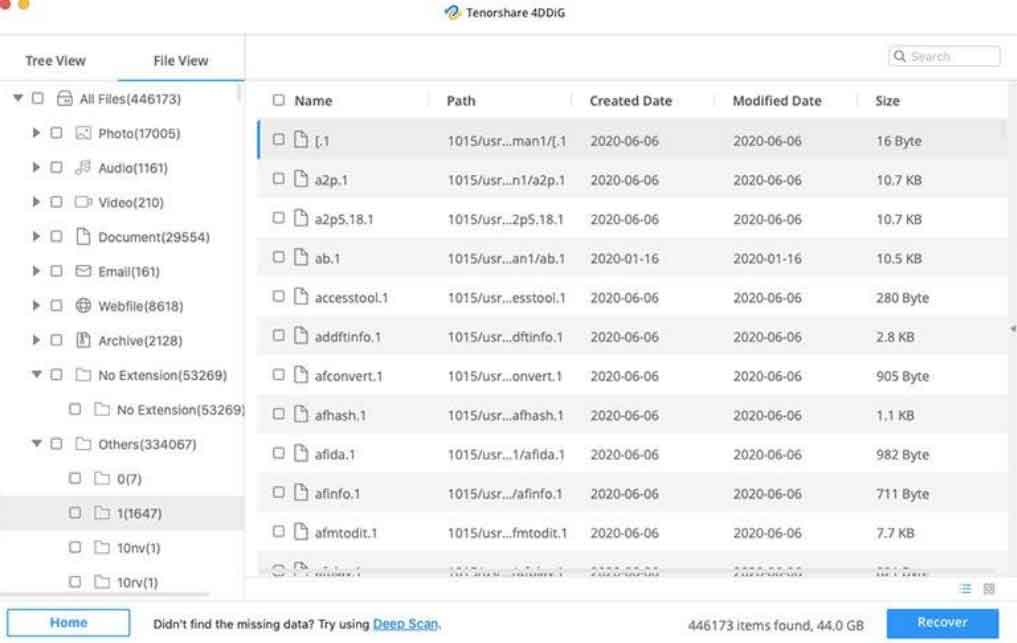Image resolution: width=1017 pixels, height=643 pixels.
Task: Click the Webfile globe icon
Action: (84, 306)
